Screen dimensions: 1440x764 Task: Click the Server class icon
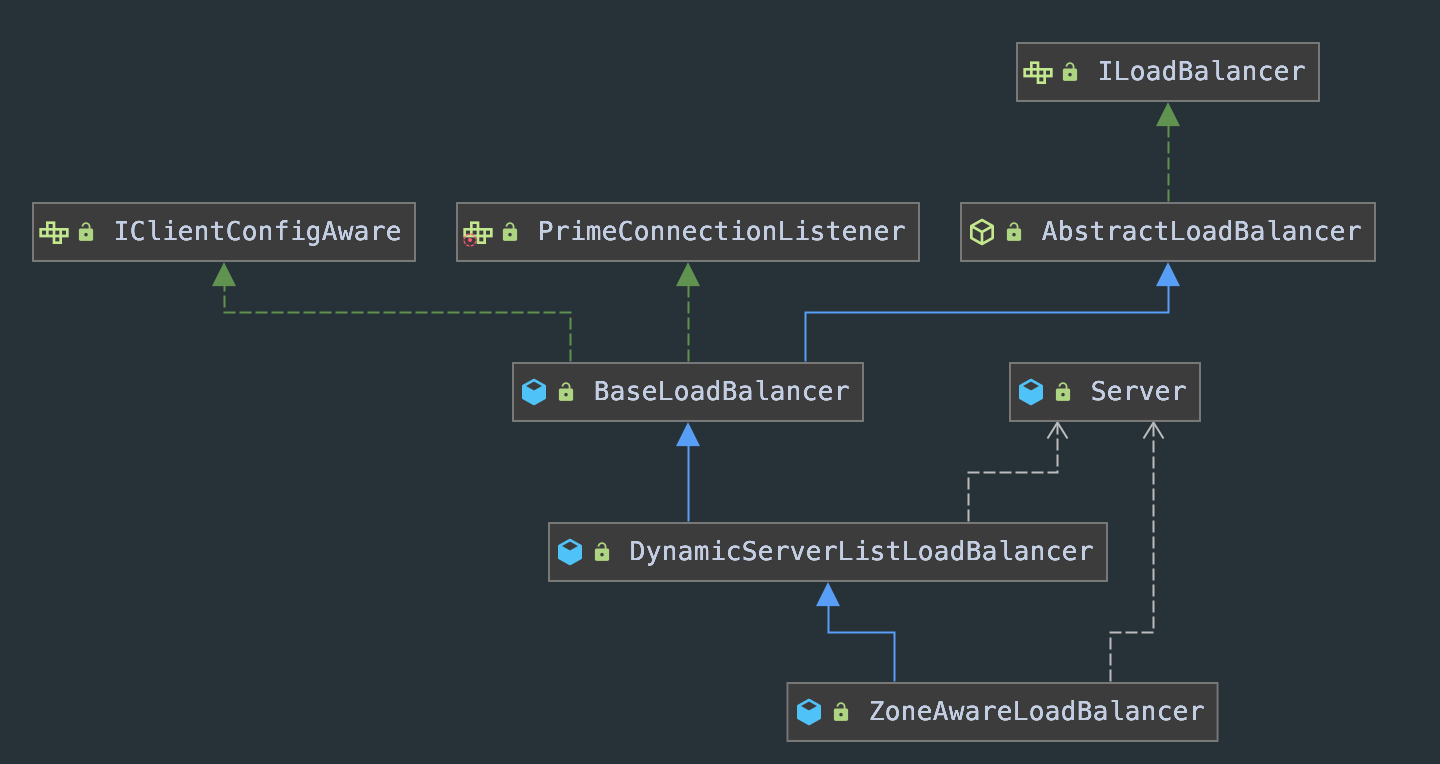pyautogui.click(x=1031, y=392)
